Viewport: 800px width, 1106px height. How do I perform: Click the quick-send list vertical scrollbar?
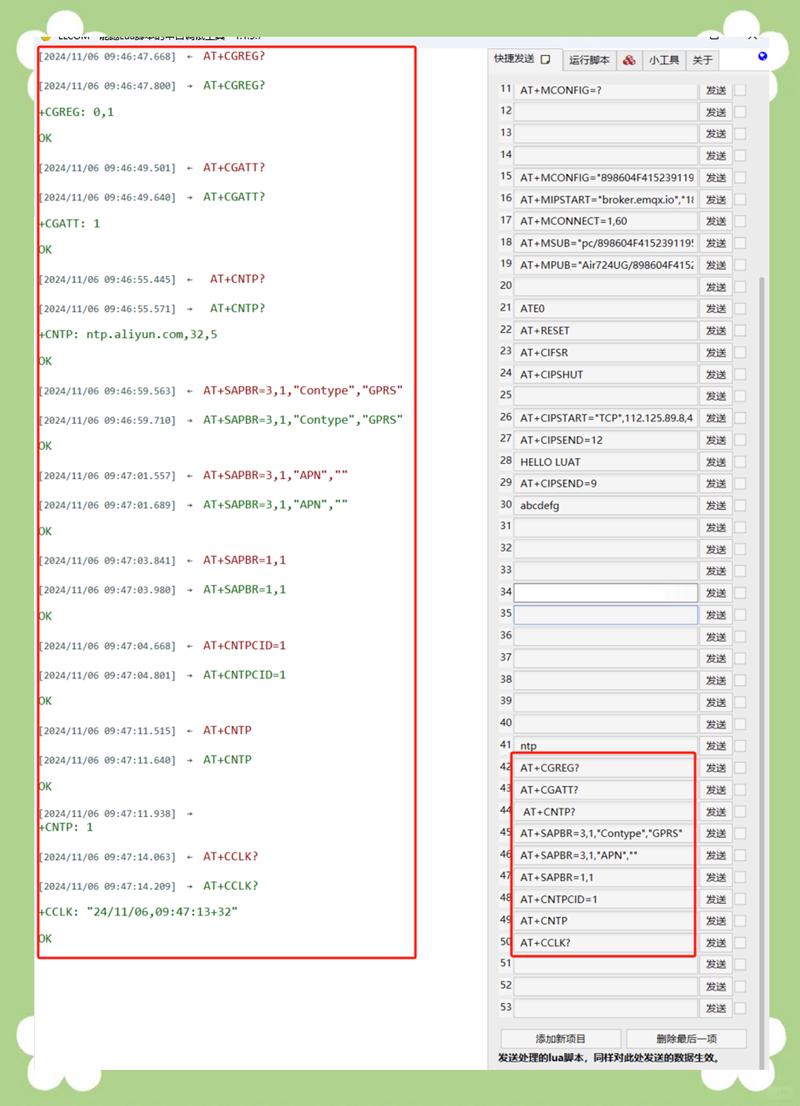coord(761,670)
